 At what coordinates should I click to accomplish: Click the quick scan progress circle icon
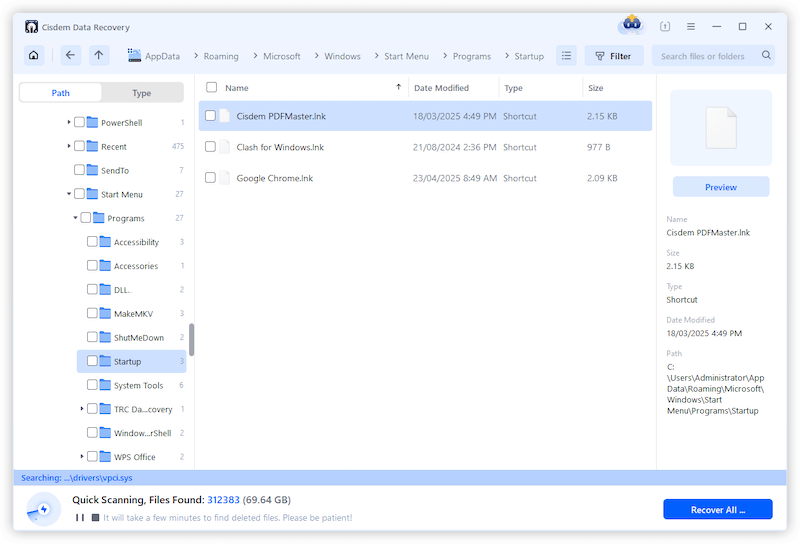[43, 509]
